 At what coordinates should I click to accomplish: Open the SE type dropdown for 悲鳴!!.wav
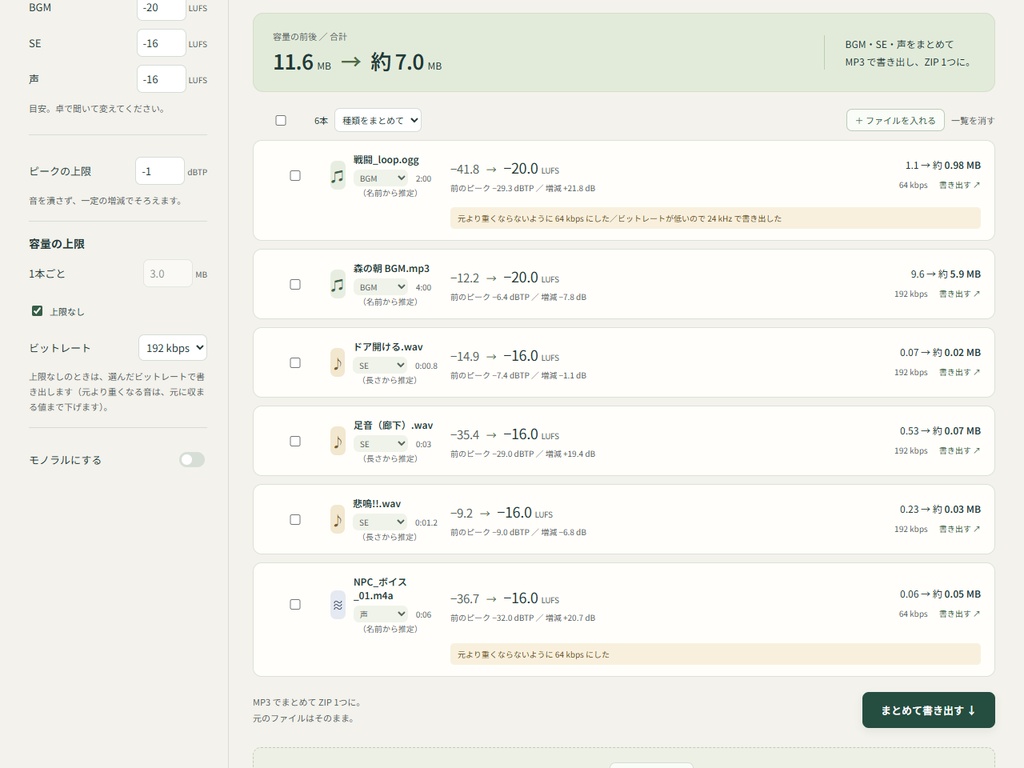pos(381,522)
